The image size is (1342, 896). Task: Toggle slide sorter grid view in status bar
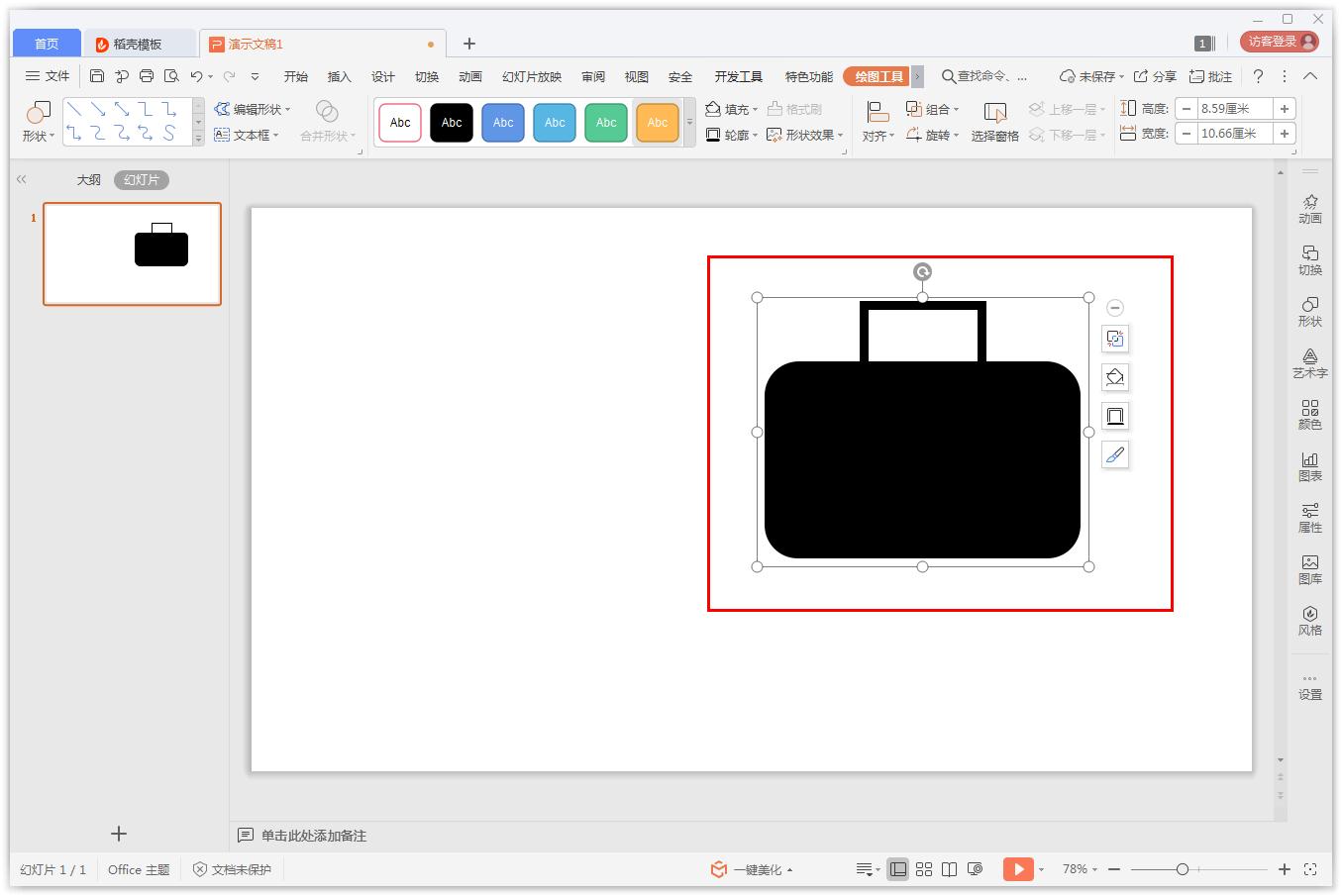(924, 869)
